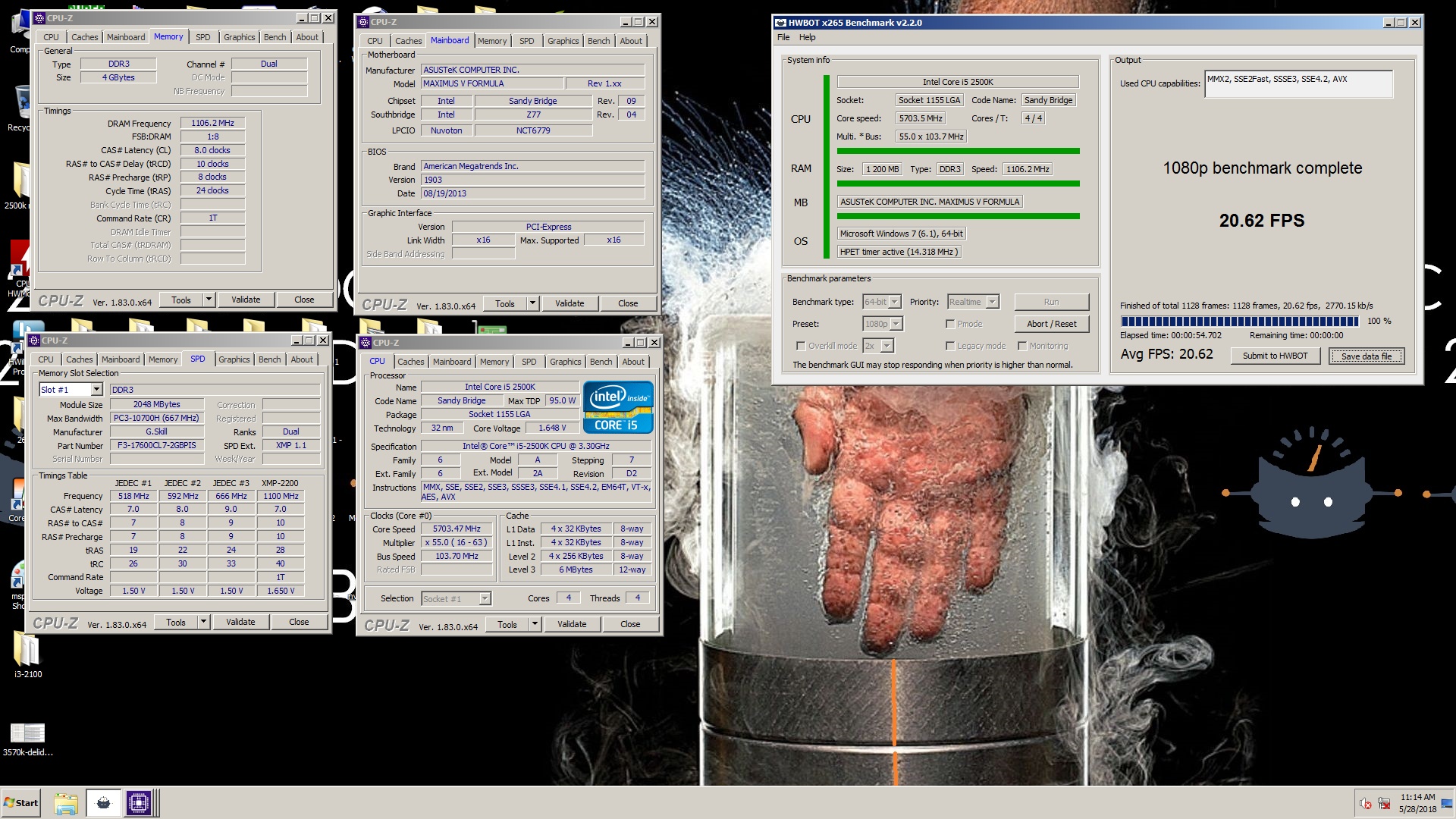1456x819 pixels.
Task: Switch to About tab in the CPU window
Action: [633, 362]
